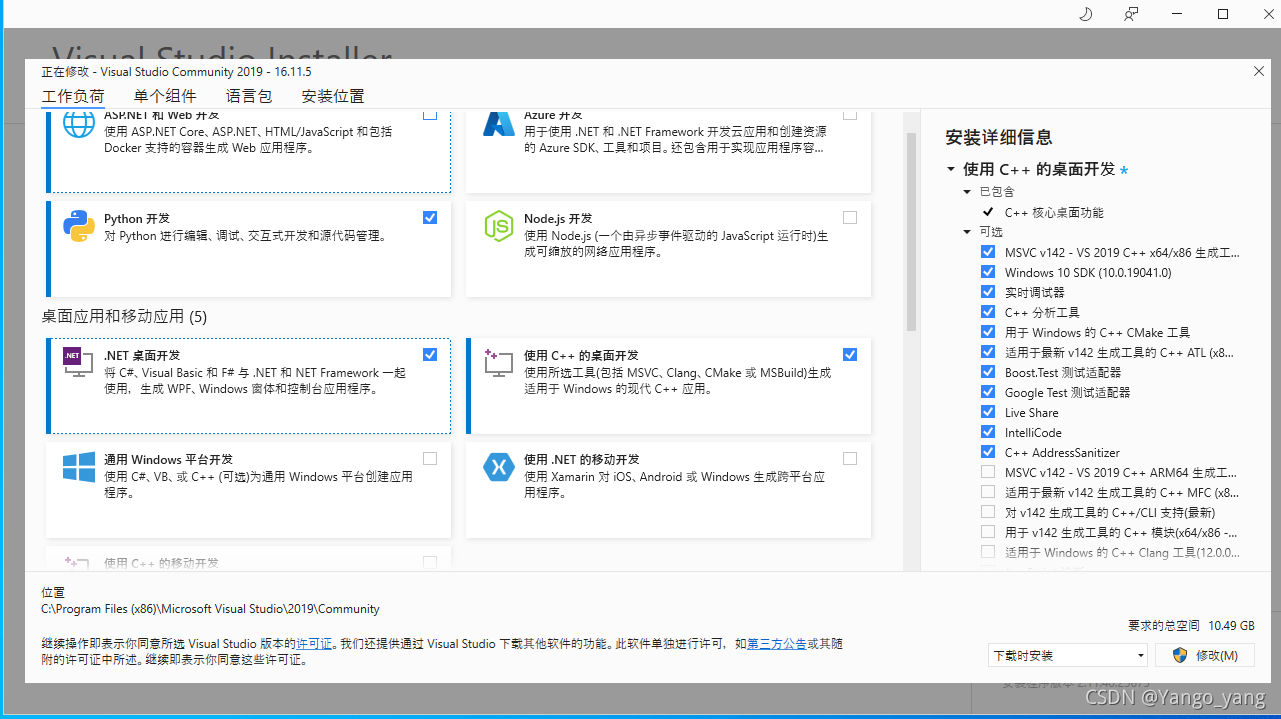Check MSVC v142 ARM64 生成工具 option

[x=988, y=472]
